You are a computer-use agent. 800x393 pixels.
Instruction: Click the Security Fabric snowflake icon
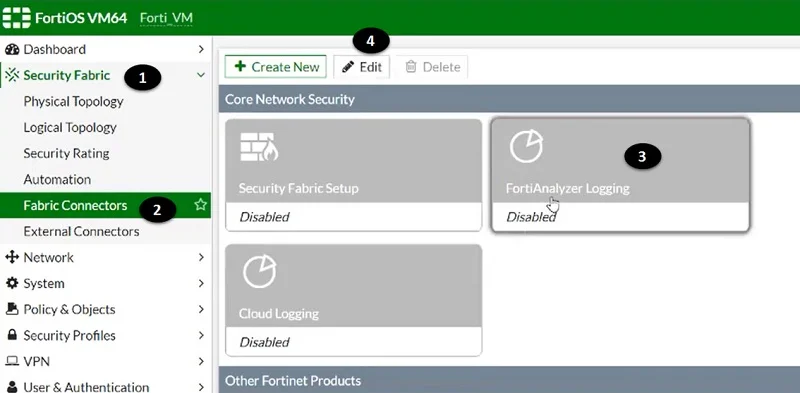coord(12,76)
